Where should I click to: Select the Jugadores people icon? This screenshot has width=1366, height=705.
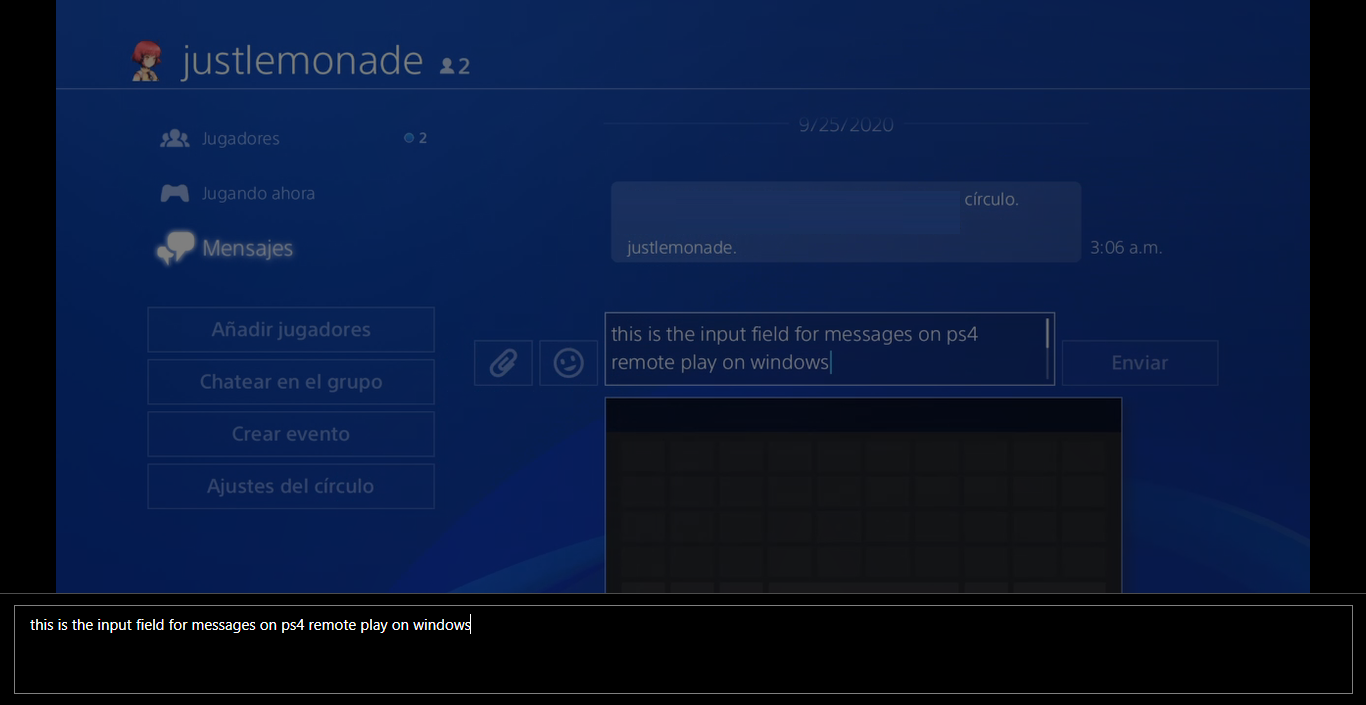pyautogui.click(x=175, y=138)
